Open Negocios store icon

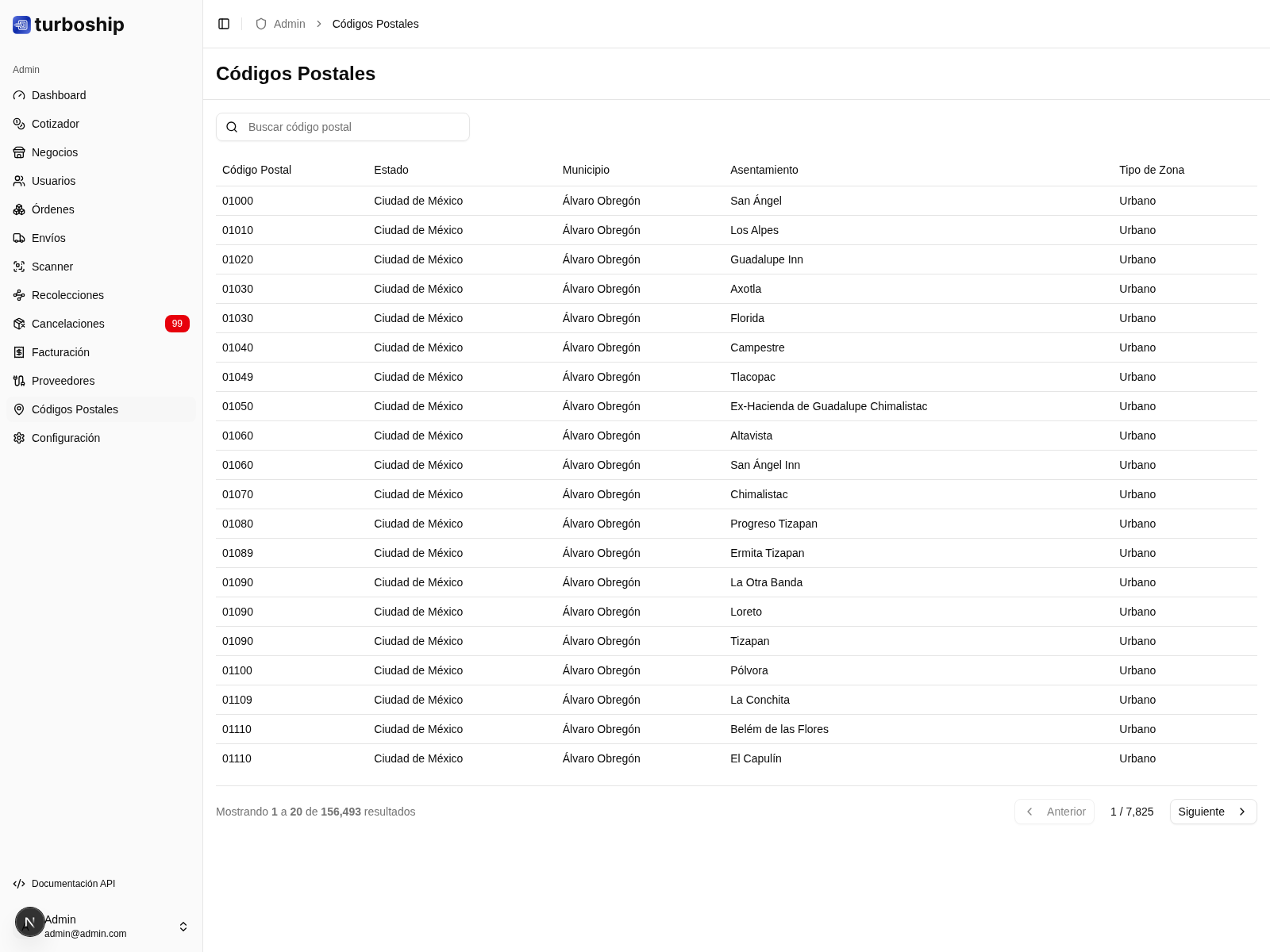click(x=19, y=152)
